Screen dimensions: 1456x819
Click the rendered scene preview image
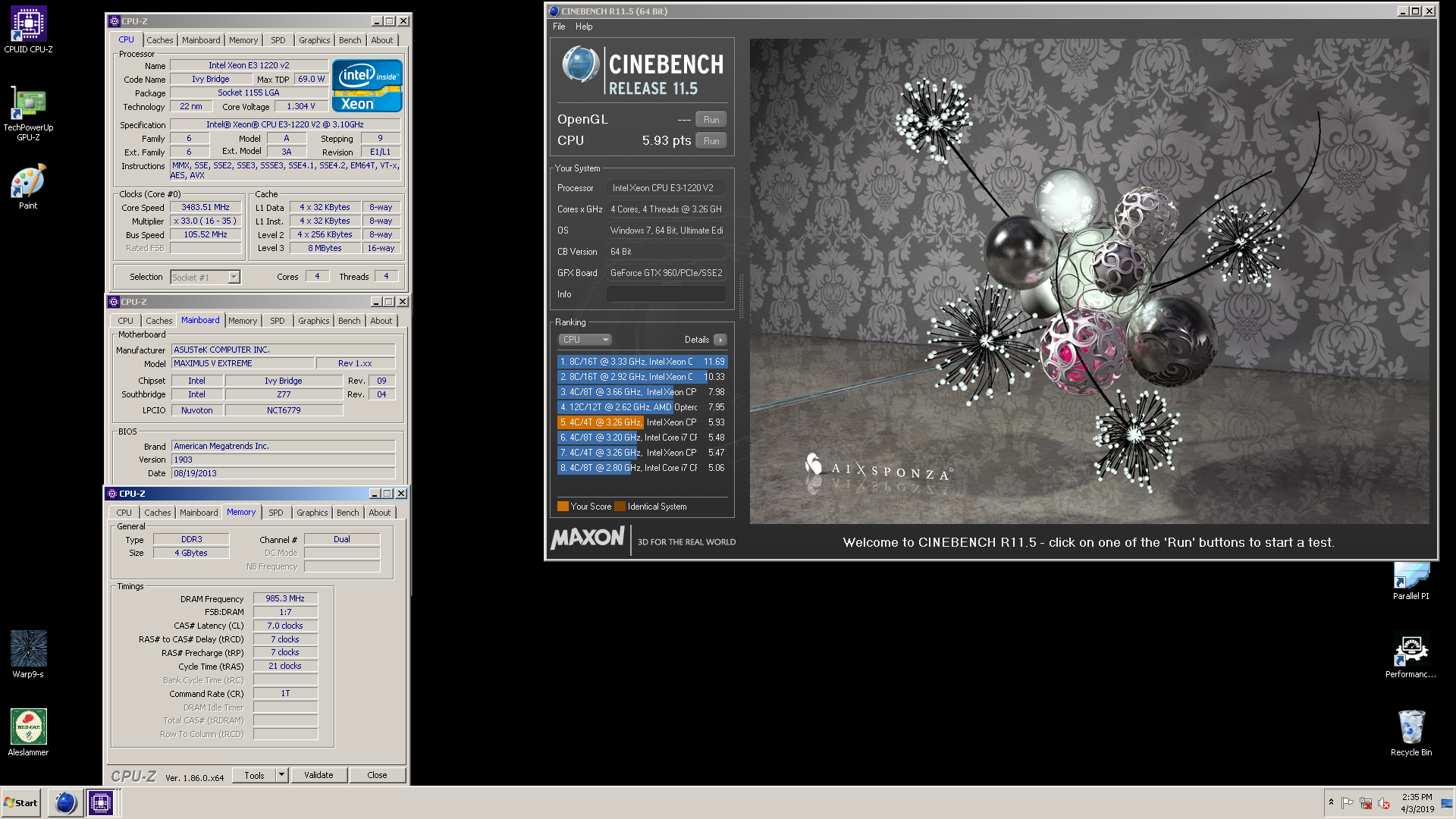click(x=1089, y=281)
